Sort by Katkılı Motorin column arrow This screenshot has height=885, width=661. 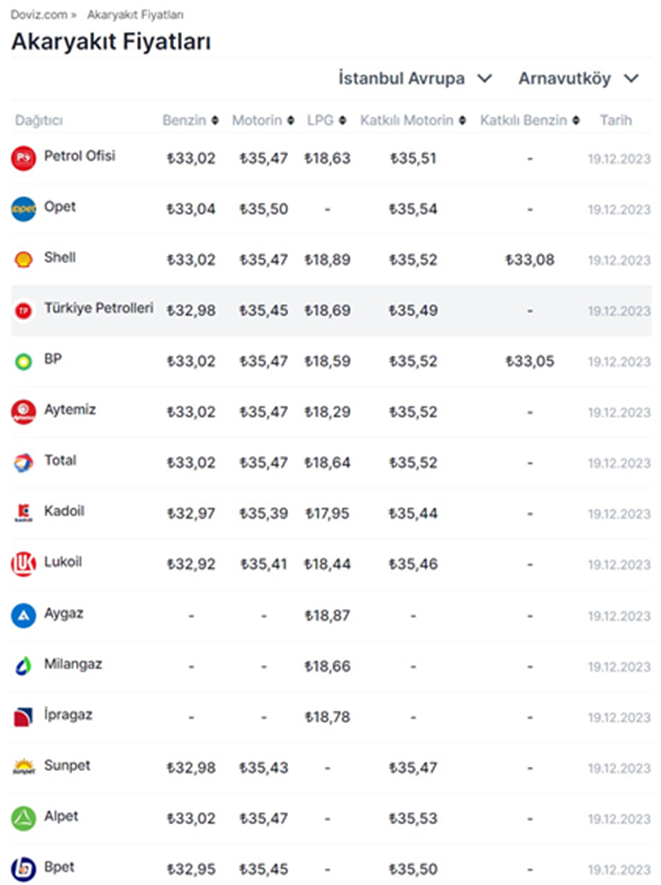coord(462,120)
